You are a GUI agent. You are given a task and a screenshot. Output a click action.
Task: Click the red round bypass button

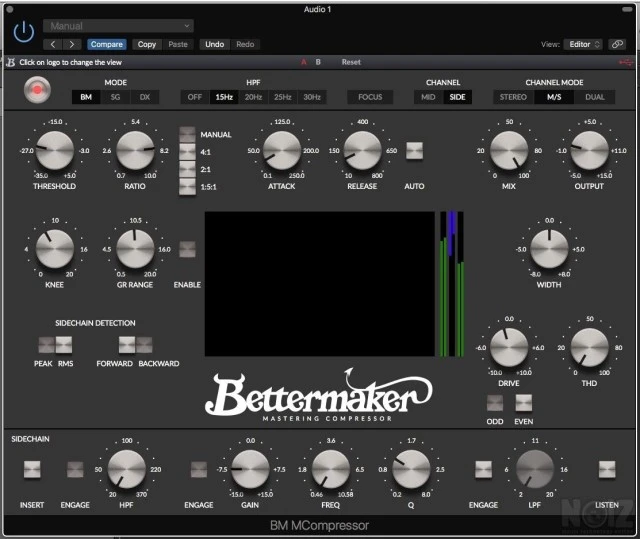pyautogui.click(x=37, y=90)
